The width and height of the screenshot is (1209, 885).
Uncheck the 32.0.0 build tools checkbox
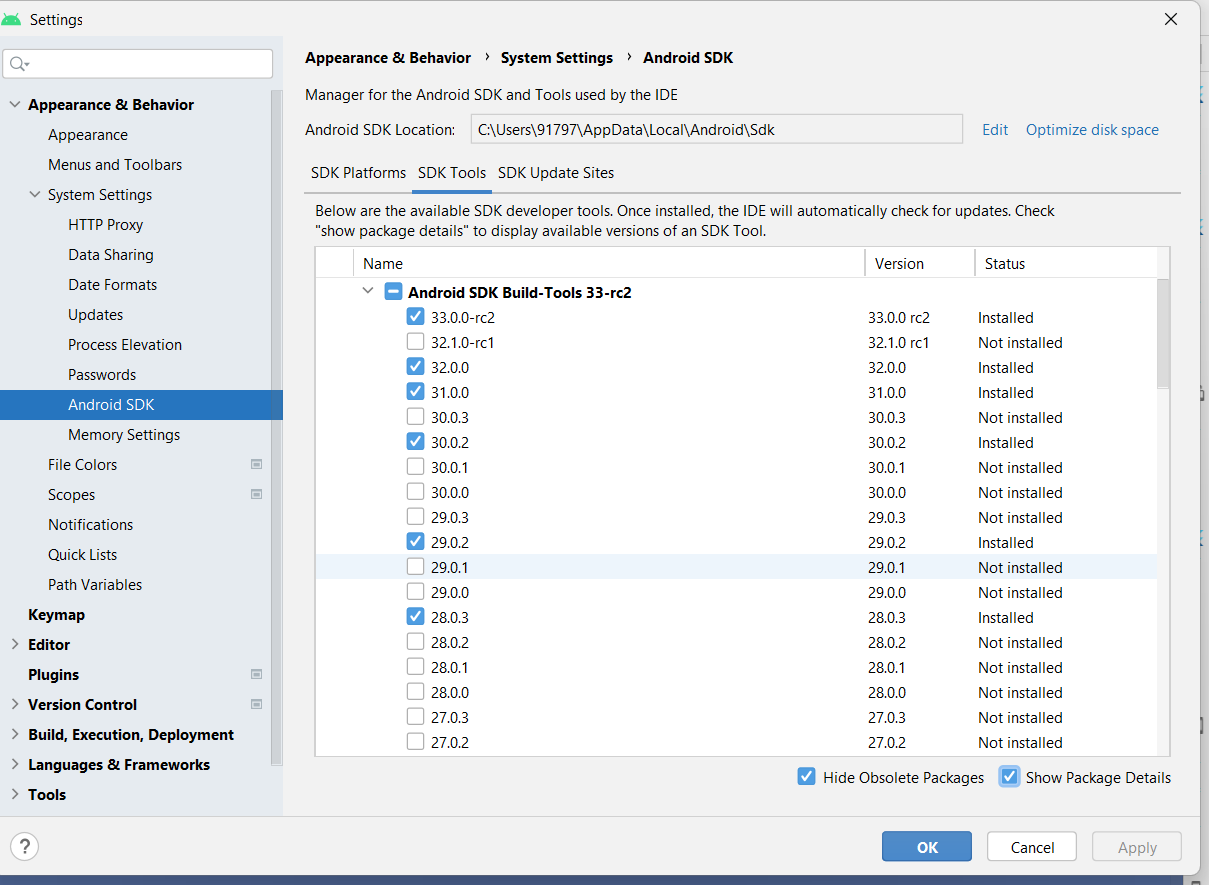[416, 367]
